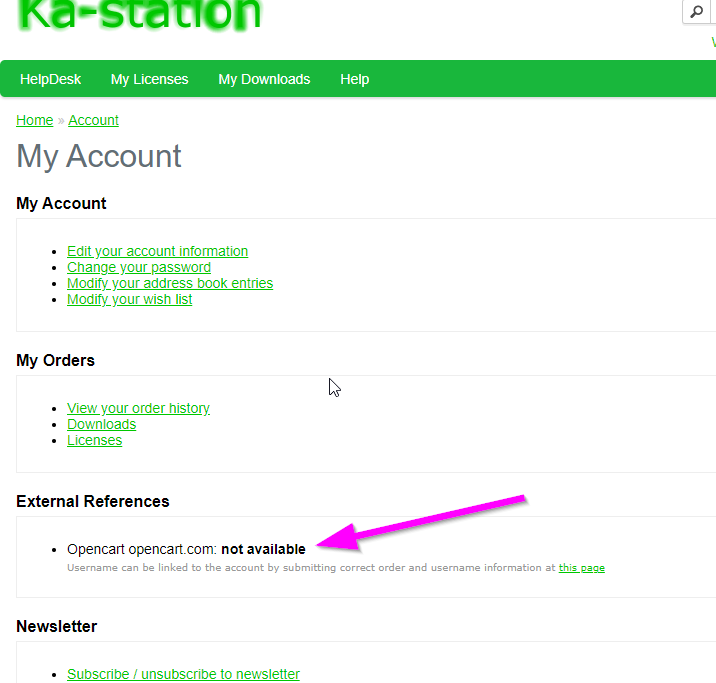The image size is (716, 683).
Task: Open Subscribe / unsubscribe to newsletter link
Action: pyautogui.click(x=183, y=674)
